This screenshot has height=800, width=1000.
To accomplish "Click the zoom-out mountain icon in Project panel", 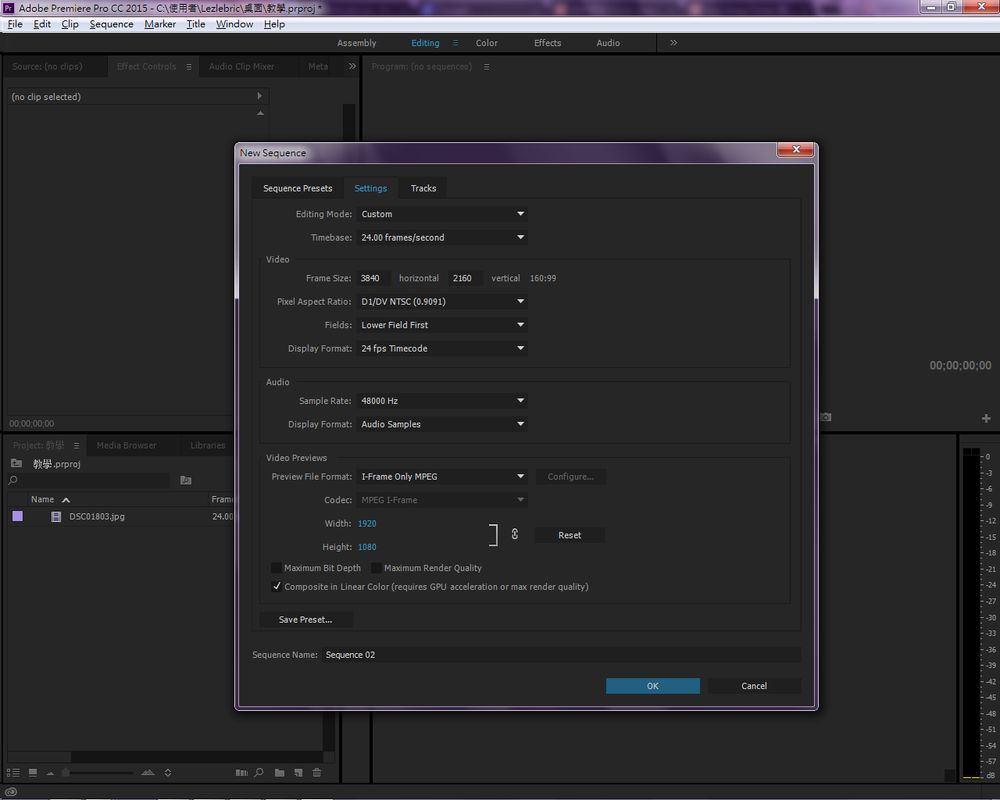I will (50, 773).
